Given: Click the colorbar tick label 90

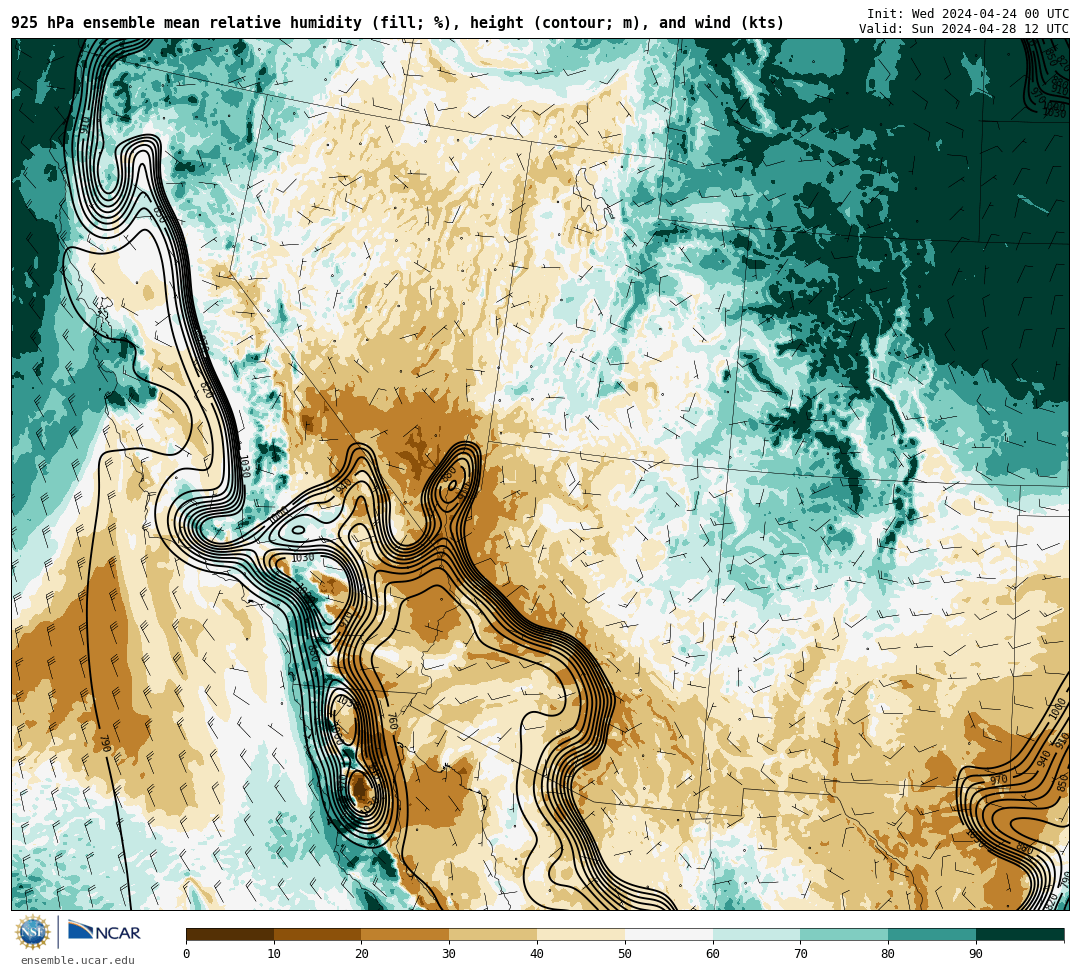Looking at the screenshot, I should tap(976, 954).
